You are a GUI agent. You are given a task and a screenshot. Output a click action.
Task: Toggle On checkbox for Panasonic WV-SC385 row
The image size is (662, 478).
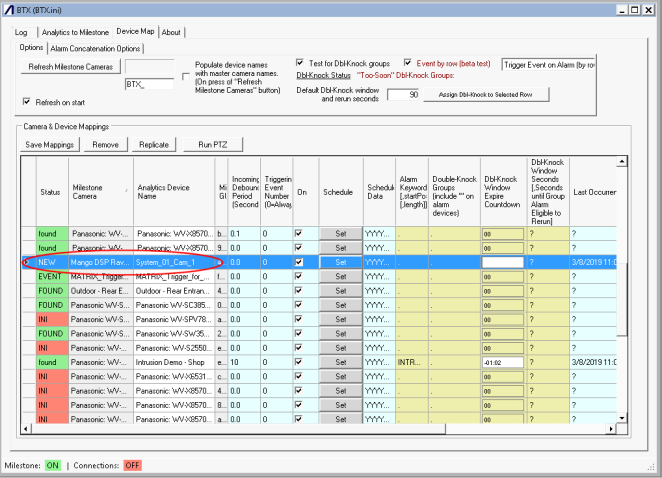click(298, 305)
